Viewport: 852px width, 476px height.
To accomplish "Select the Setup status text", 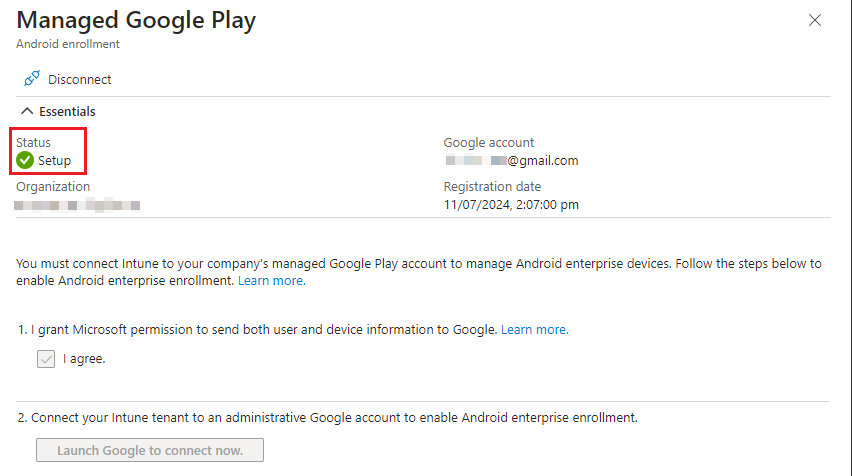I will pyautogui.click(x=55, y=160).
